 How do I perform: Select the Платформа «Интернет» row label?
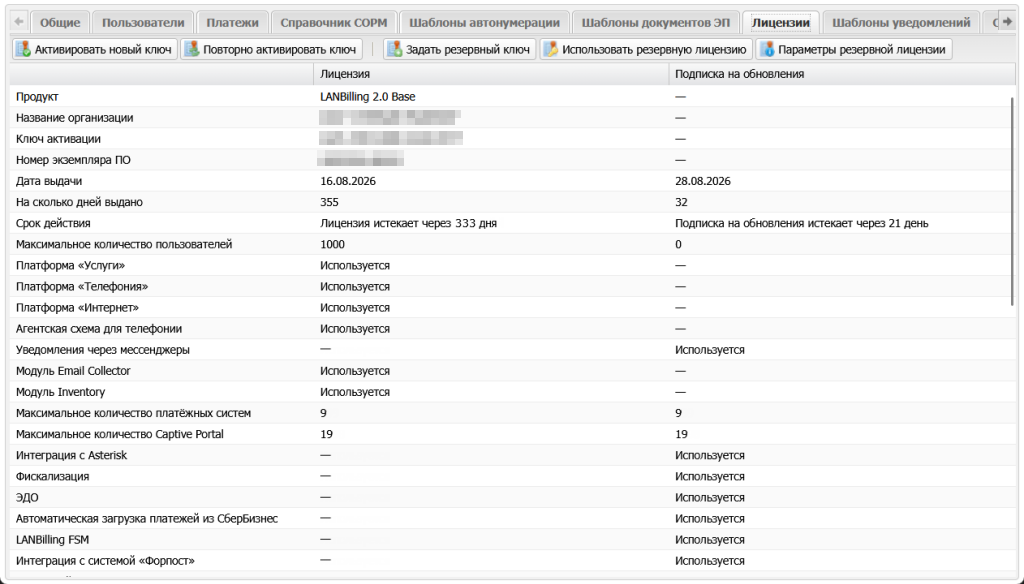pos(77,308)
